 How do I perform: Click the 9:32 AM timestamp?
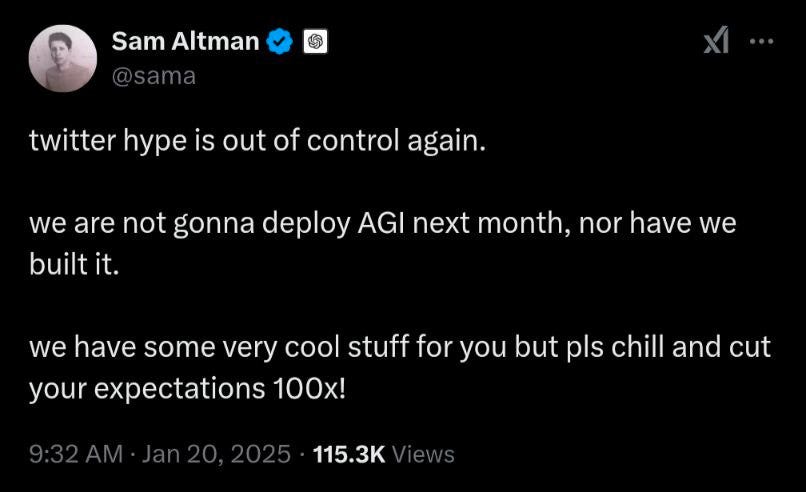(x=76, y=454)
